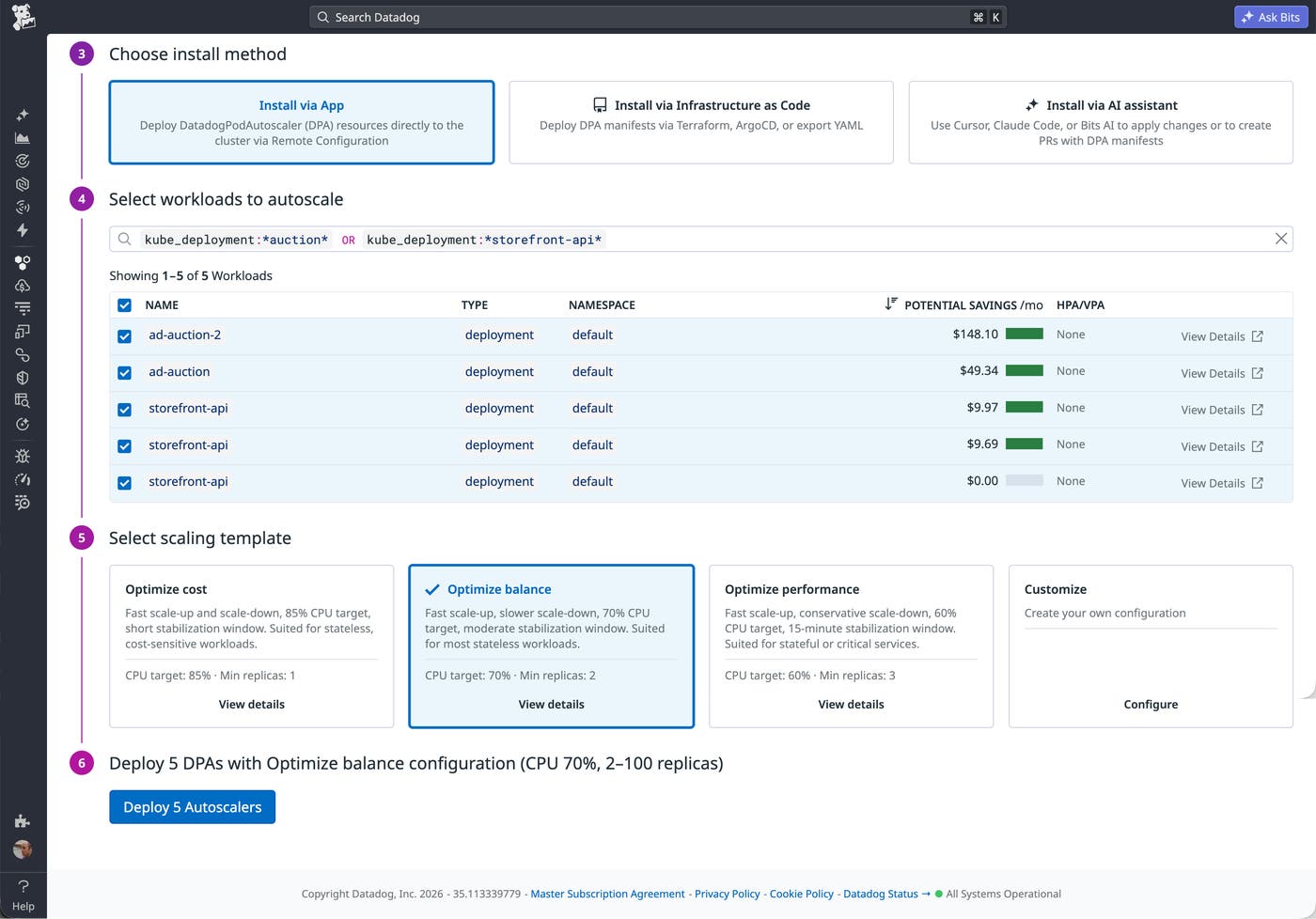Image resolution: width=1316 pixels, height=919 pixels.
Task: Click the empty $0.00 savings bar
Action: 1025,480
